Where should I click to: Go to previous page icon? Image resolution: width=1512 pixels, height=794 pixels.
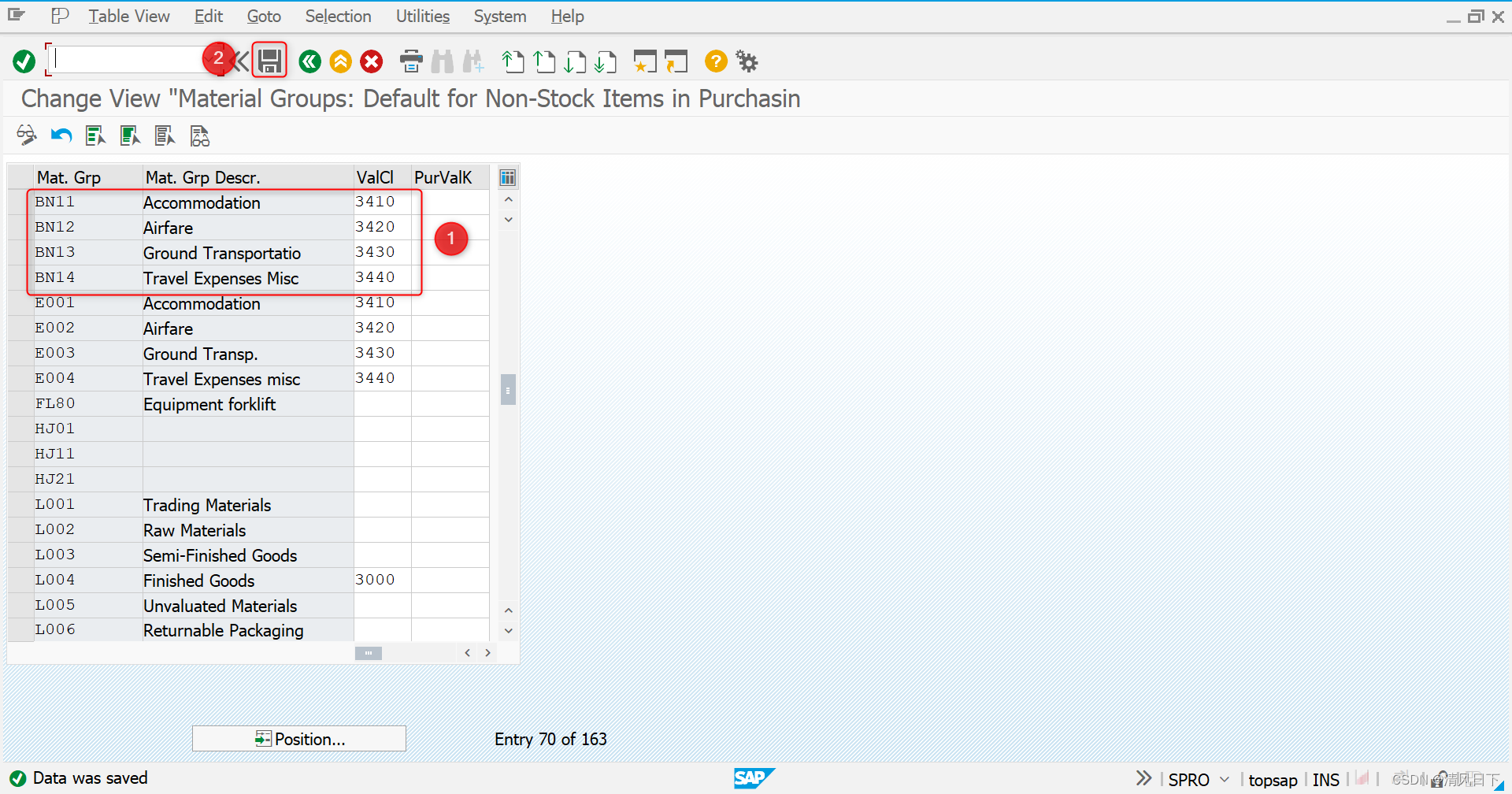pyautogui.click(x=544, y=61)
